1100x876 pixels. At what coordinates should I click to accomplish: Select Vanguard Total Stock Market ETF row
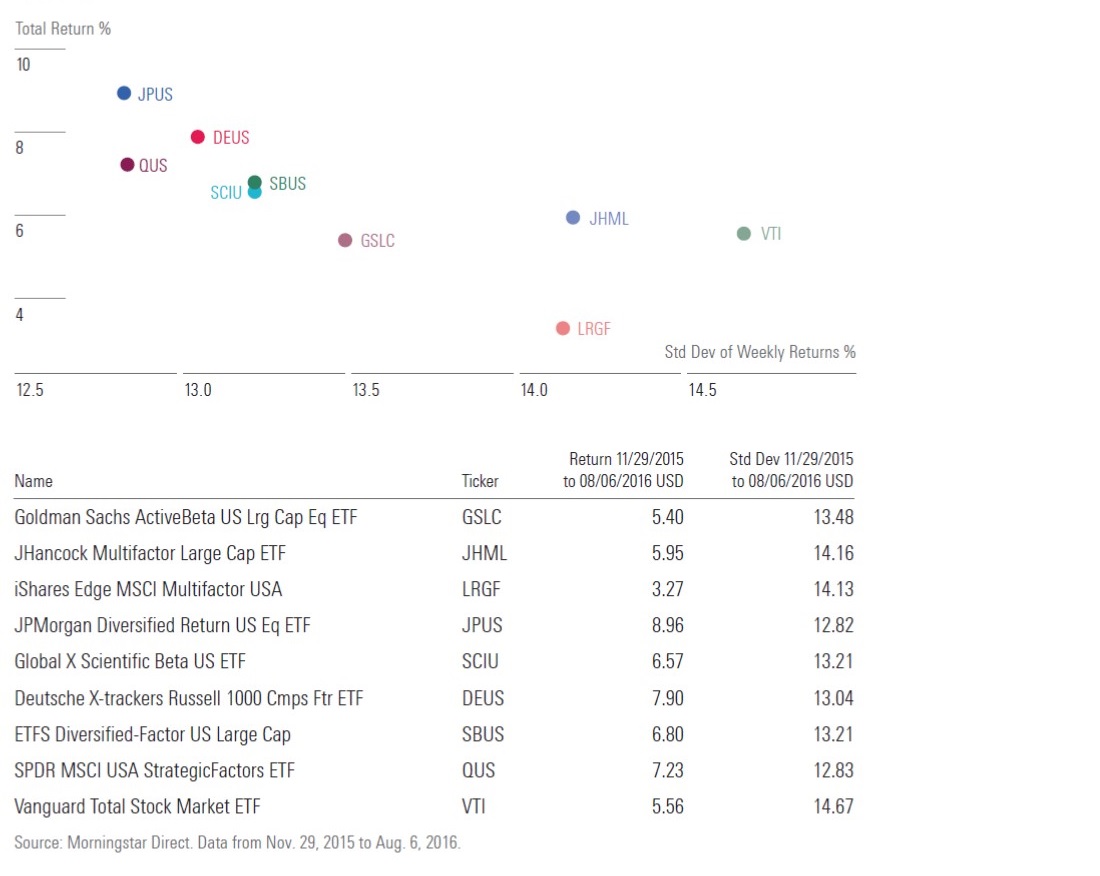pos(138,806)
